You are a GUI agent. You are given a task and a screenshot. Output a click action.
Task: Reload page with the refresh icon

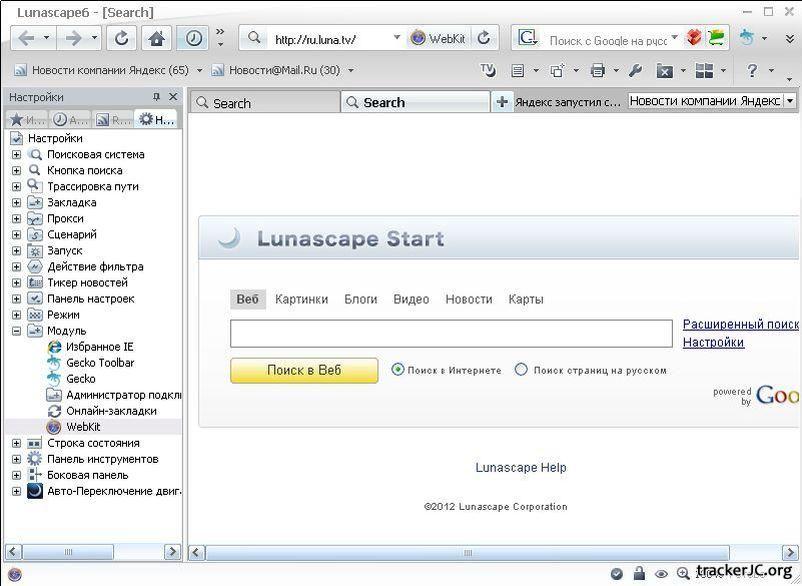coord(122,38)
